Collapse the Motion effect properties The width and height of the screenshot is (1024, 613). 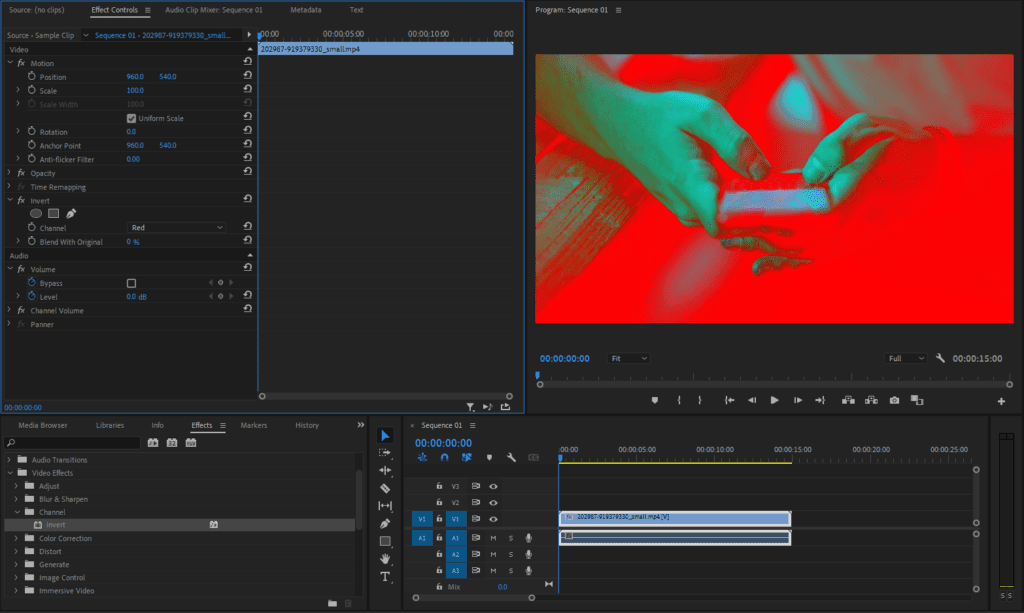click(10, 63)
